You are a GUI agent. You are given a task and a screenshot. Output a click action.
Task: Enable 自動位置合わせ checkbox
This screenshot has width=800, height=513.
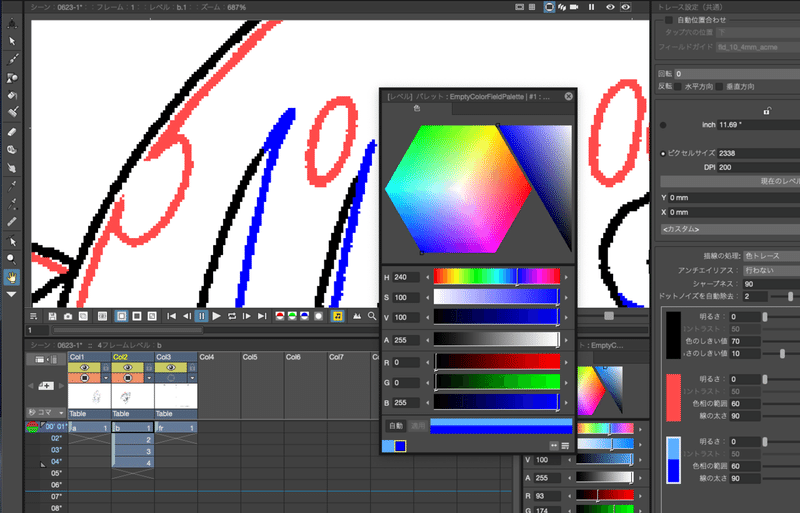coord(668,20)
